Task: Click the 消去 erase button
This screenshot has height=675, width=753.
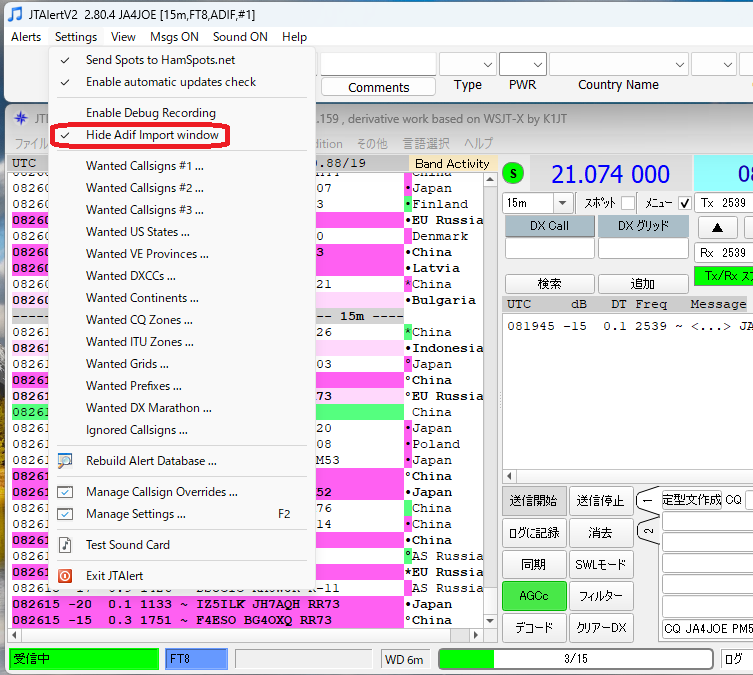Action: pyautogui.click(x=601, y=533)
